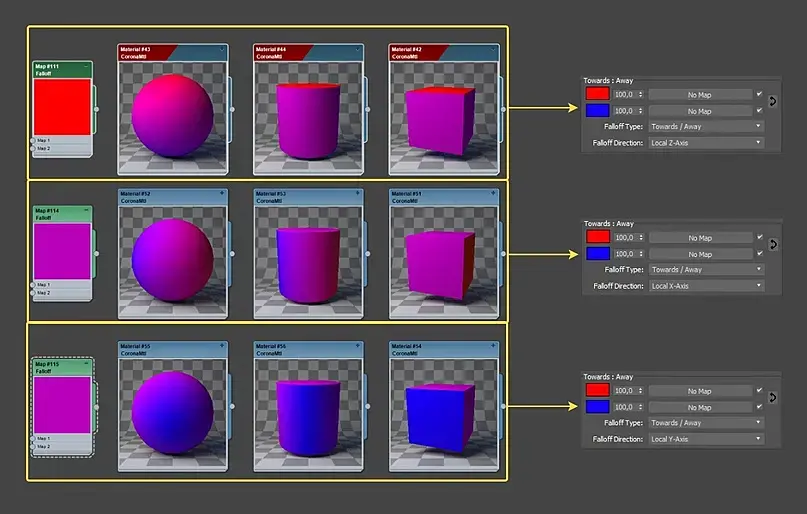
Task: Open the Falloff Direction dropdown showing Local X-Axis
Action: point(706,286)
